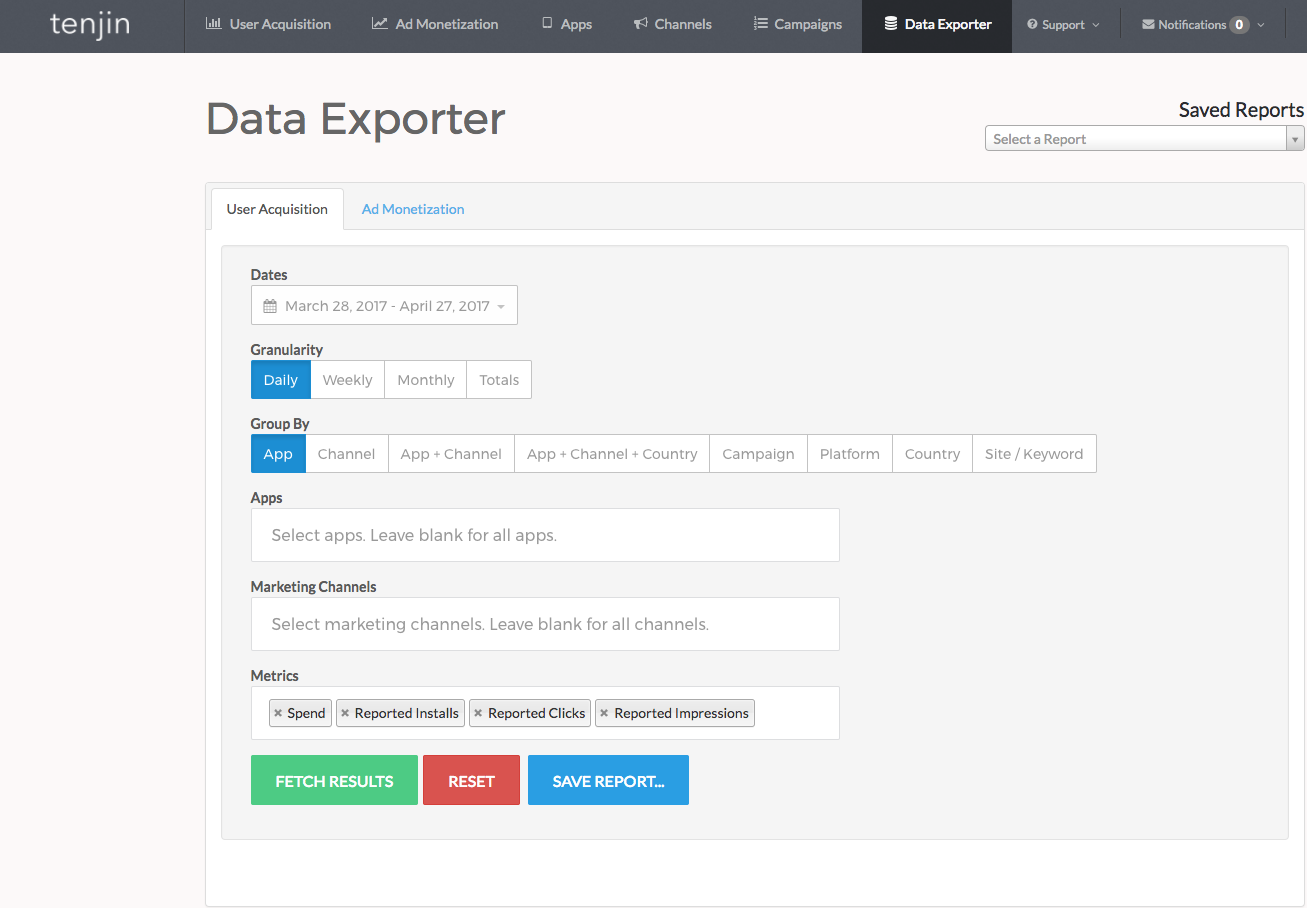Click the Saved Reports dropdown arrow
Screen dimensions: 1307x908
(x=1296, y=139)
